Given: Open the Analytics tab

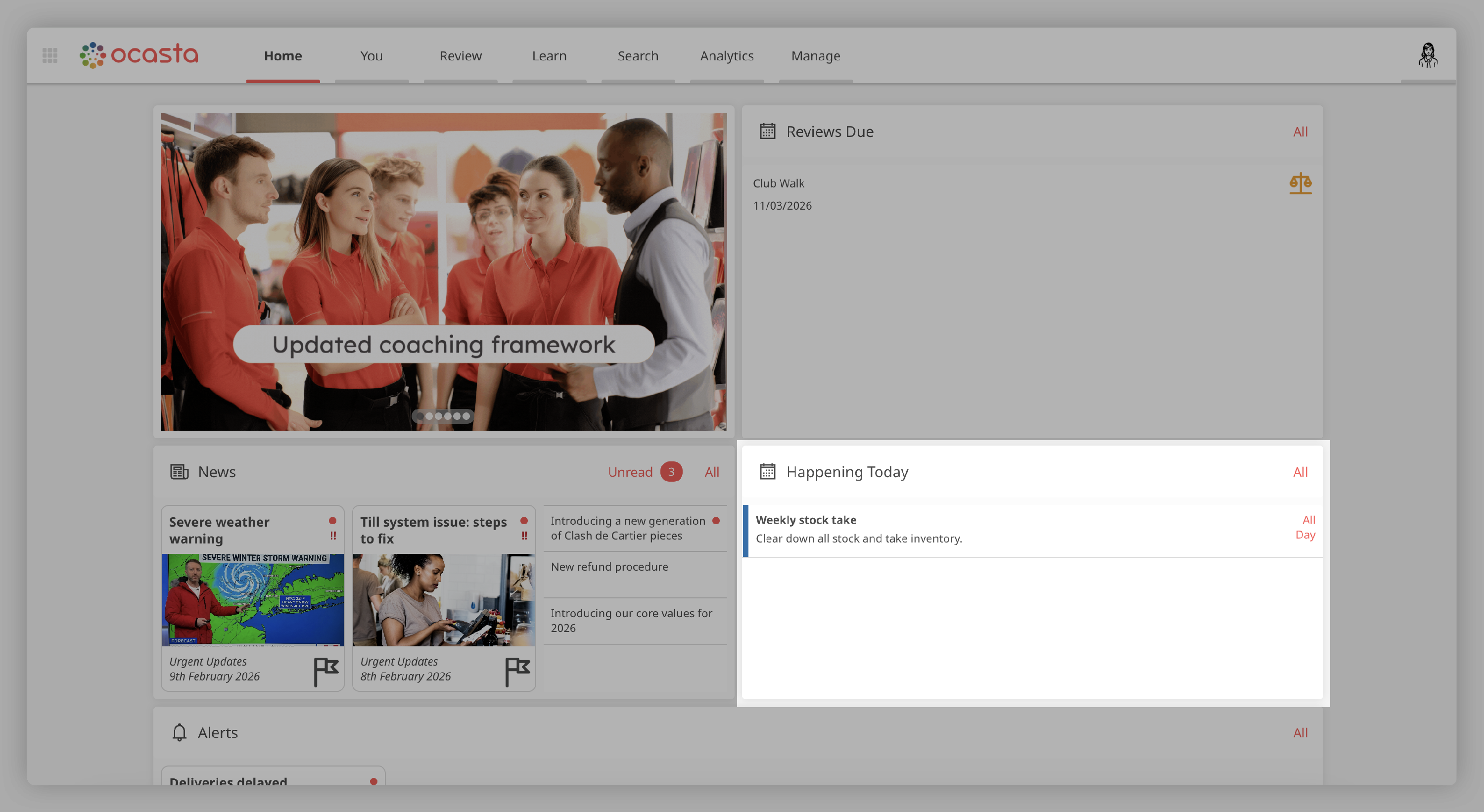Looking at the screenshot, I should [727, 56].
